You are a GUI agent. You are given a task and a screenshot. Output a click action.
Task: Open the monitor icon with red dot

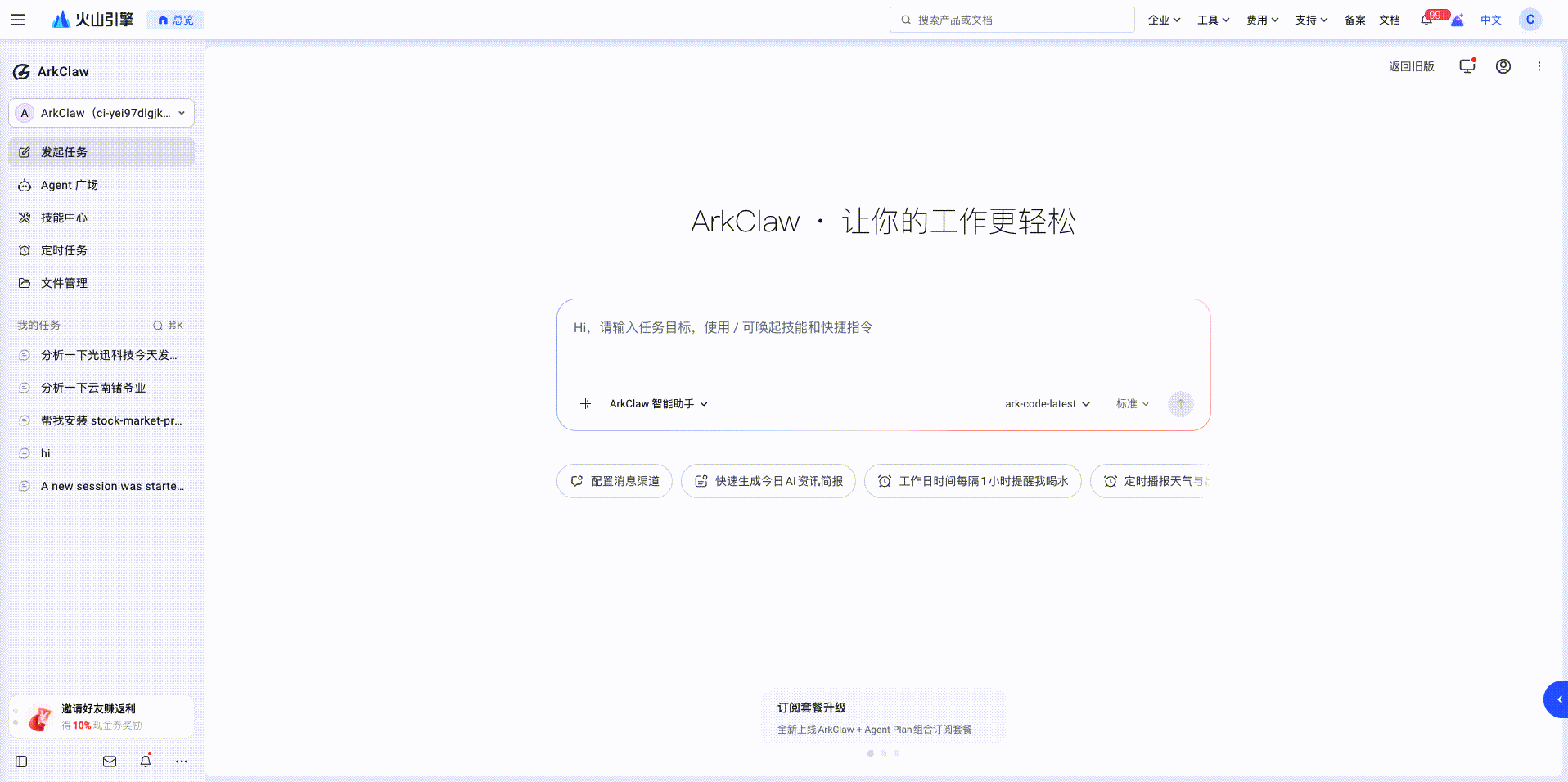(1467, 65)
